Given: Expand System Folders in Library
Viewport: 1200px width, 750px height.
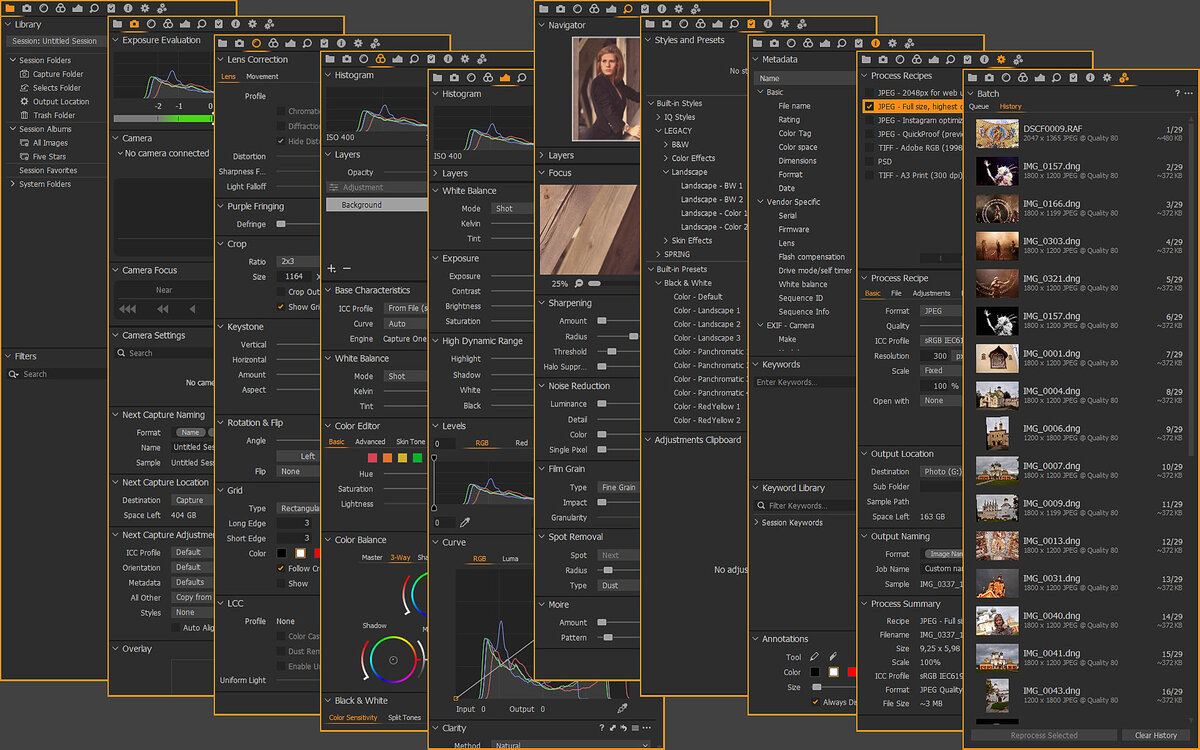Looking at the screenshot, I should (11, 184).
